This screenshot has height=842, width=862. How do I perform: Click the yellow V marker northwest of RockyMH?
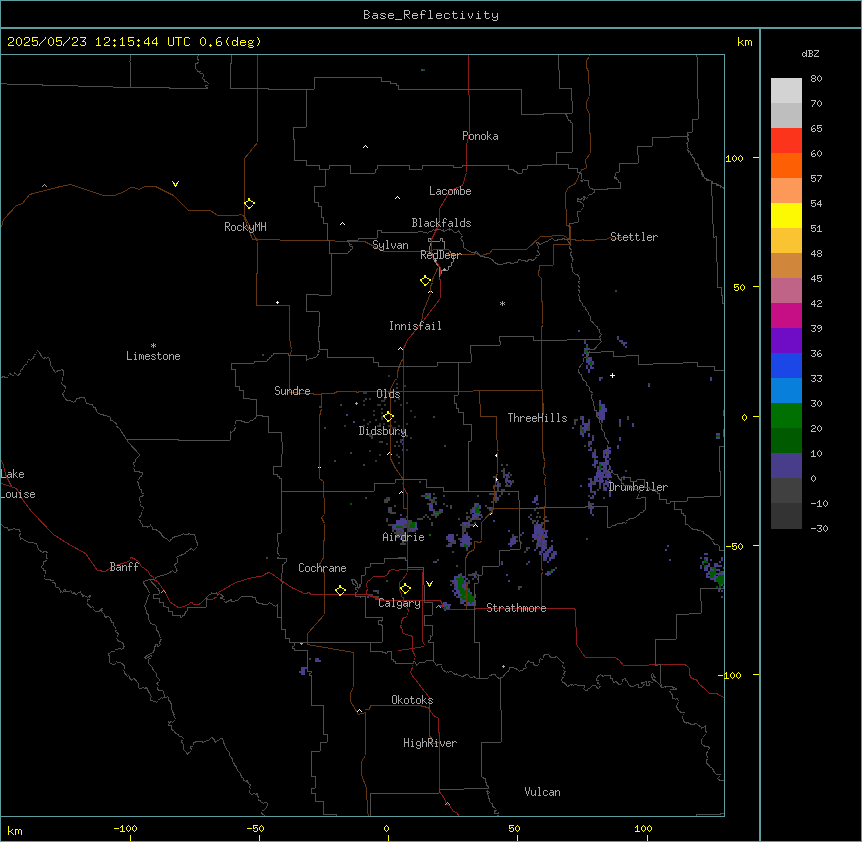[175, 184]
